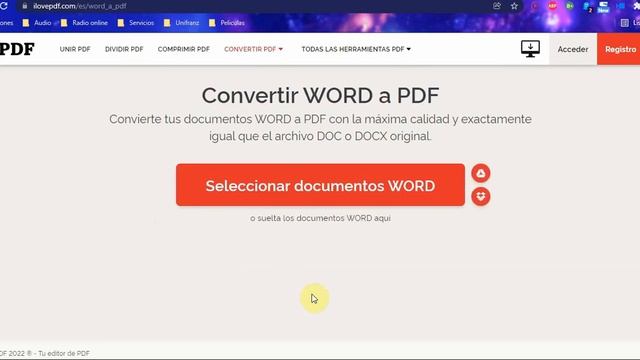640x360 pixels.
Task: Open the Películas bookmark folder
Action: pyautogui.click(x=227, y=23)
